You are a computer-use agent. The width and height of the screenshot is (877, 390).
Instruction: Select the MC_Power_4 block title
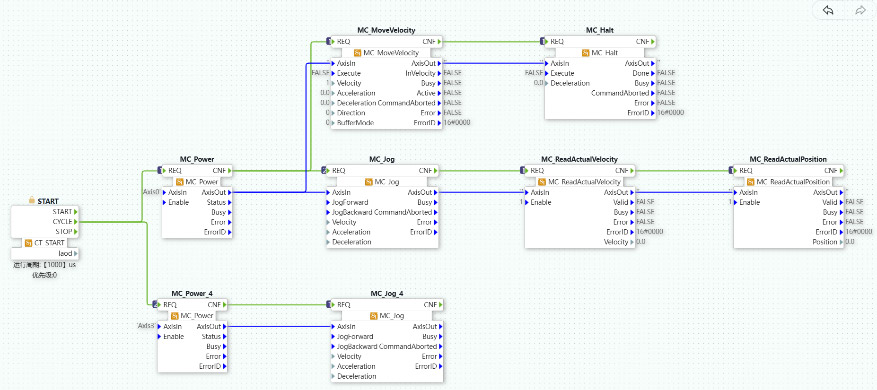[192, 293]
